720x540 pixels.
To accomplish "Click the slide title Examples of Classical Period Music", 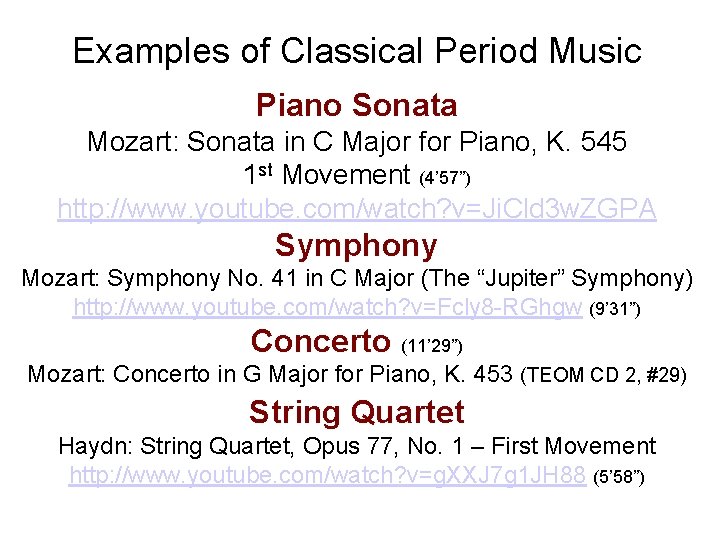I will (357, 51).
